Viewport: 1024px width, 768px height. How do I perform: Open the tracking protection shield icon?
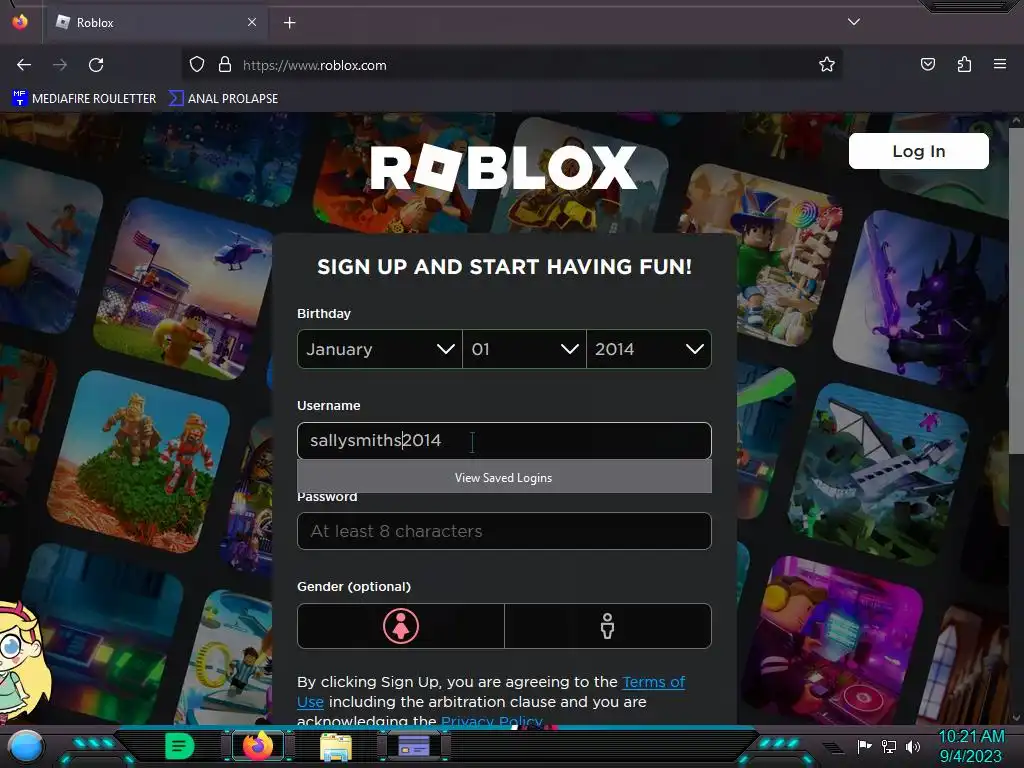197,64
